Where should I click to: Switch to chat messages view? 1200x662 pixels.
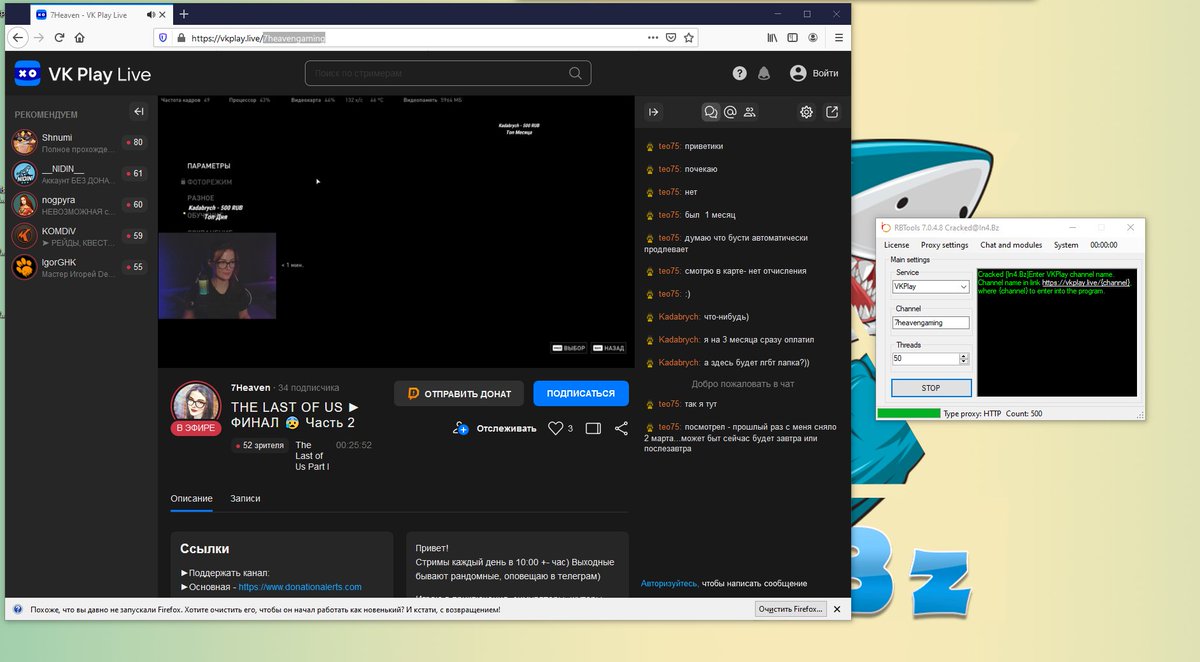pos(711,112)
